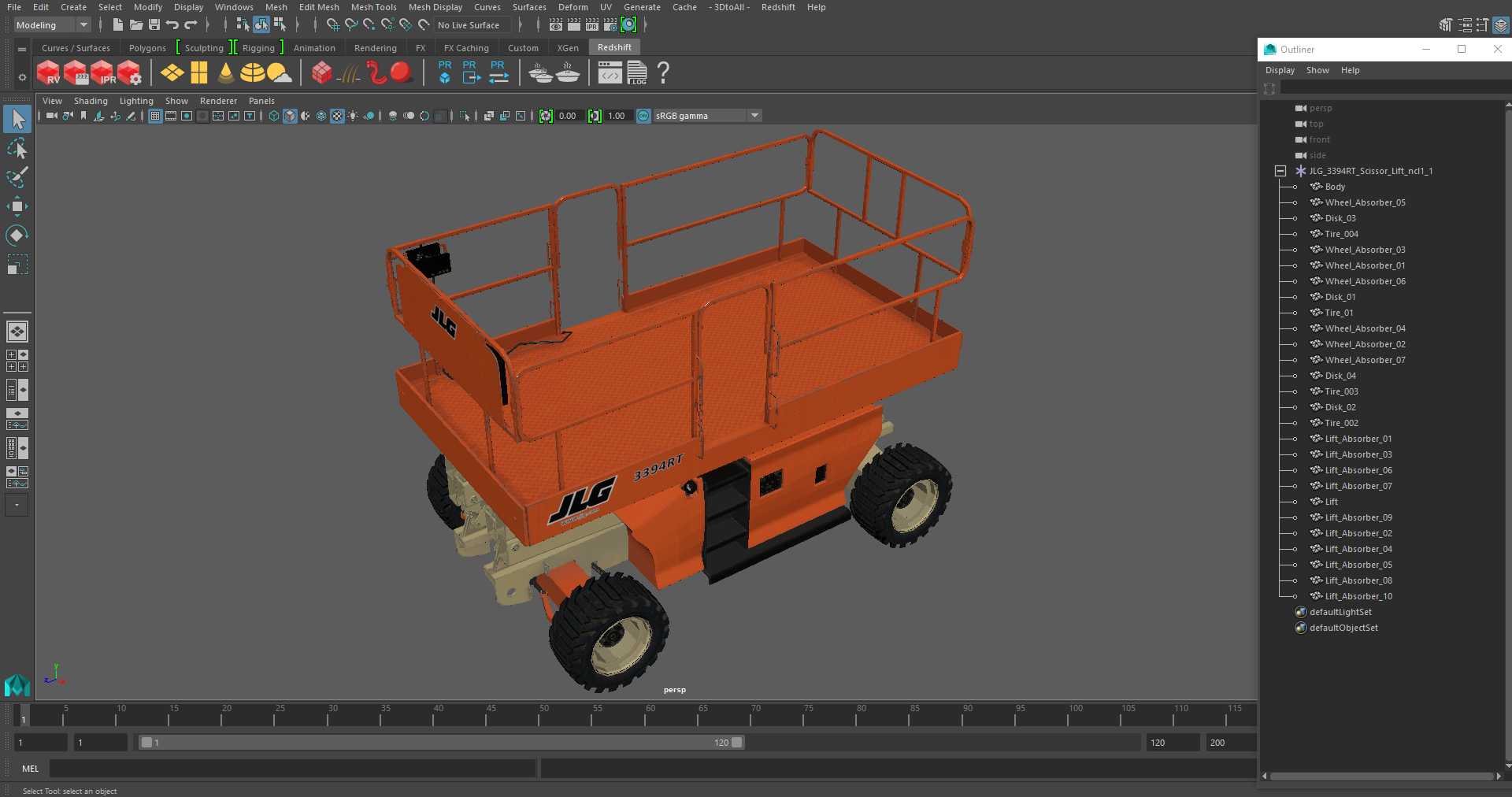1512x797 pixels.
Task: Switch to single perspective pane layout
Action: point(17,332)
